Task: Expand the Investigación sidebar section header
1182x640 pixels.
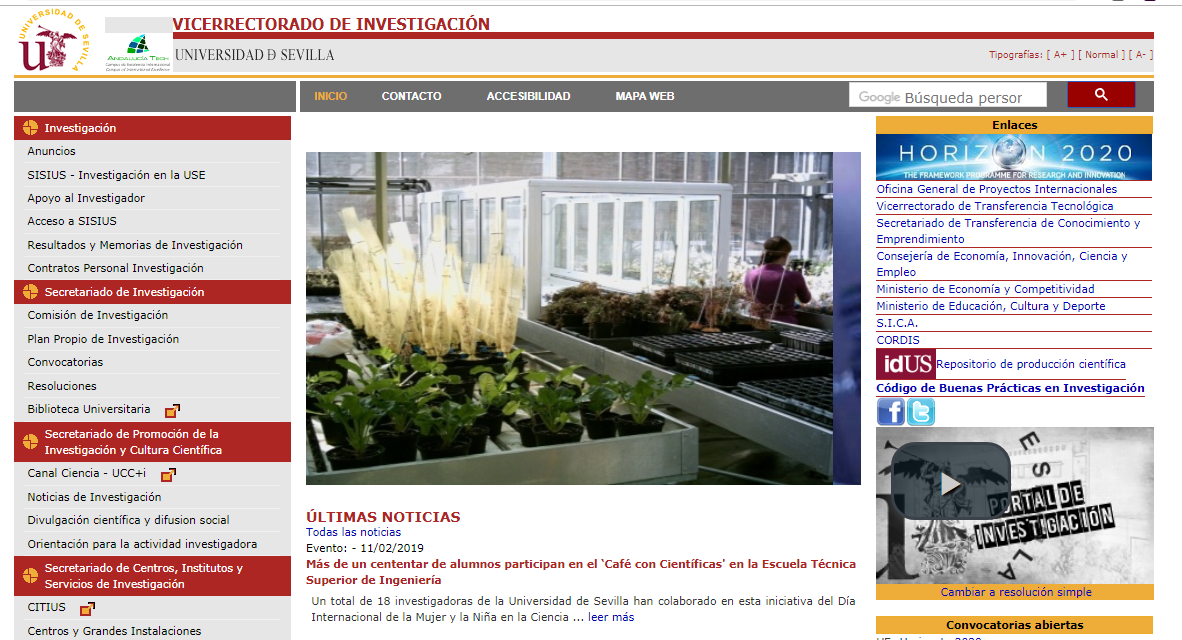Action: point(80,128)
